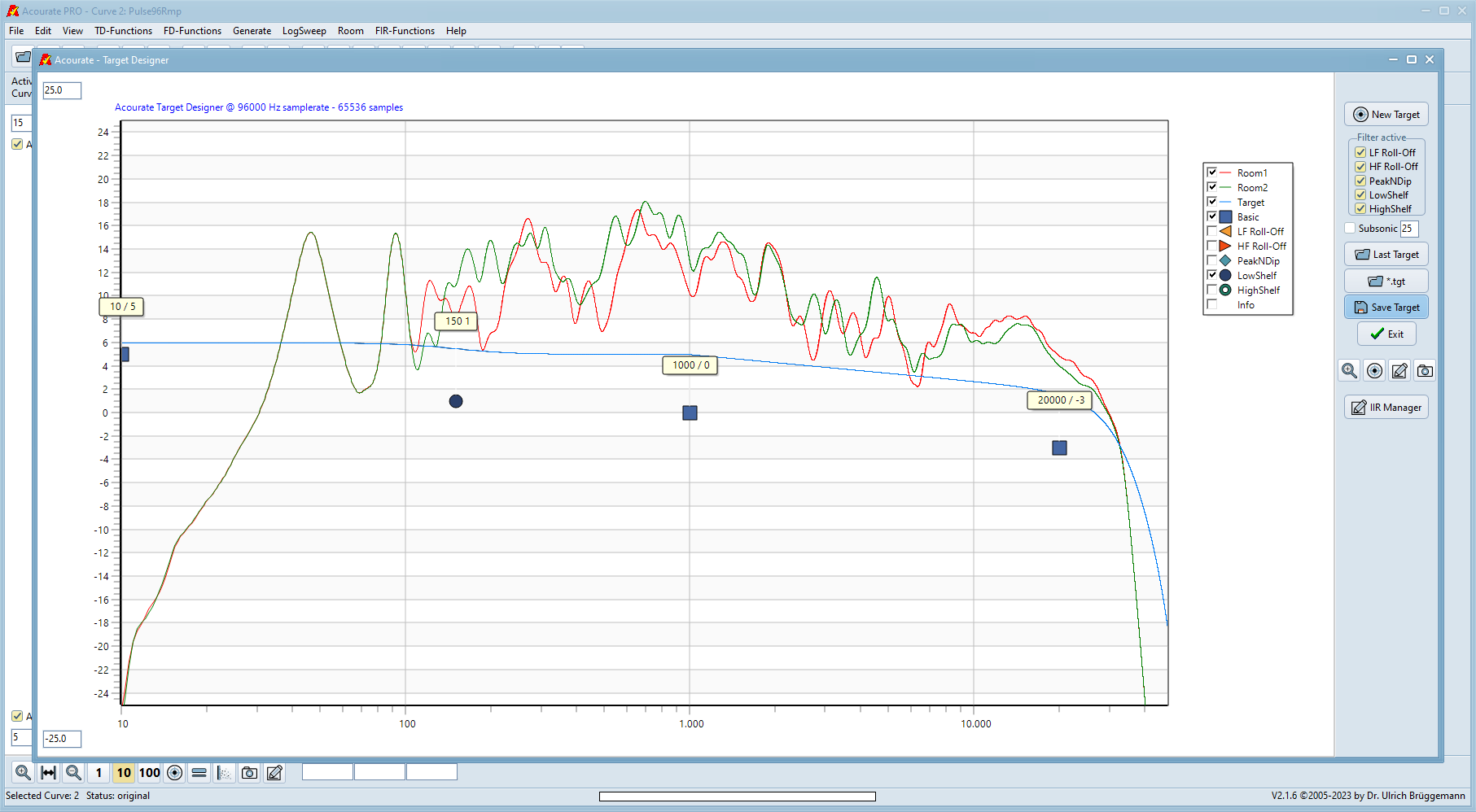Click the zoom in magnifier in bottom toolbar
This screenshot has height=812, width=1476.
click(23, 773)
